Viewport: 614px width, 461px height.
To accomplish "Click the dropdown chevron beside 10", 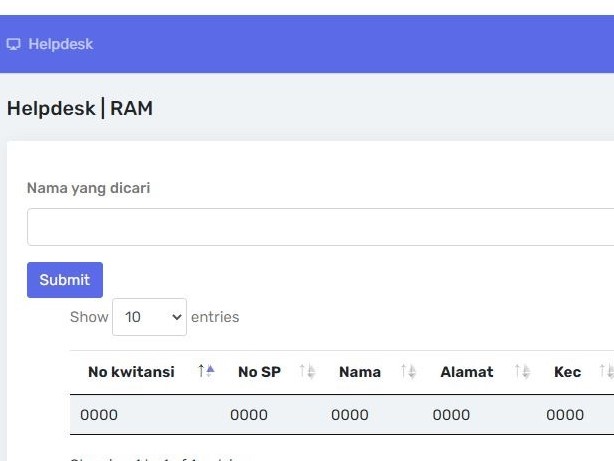I will coord(177,317).
